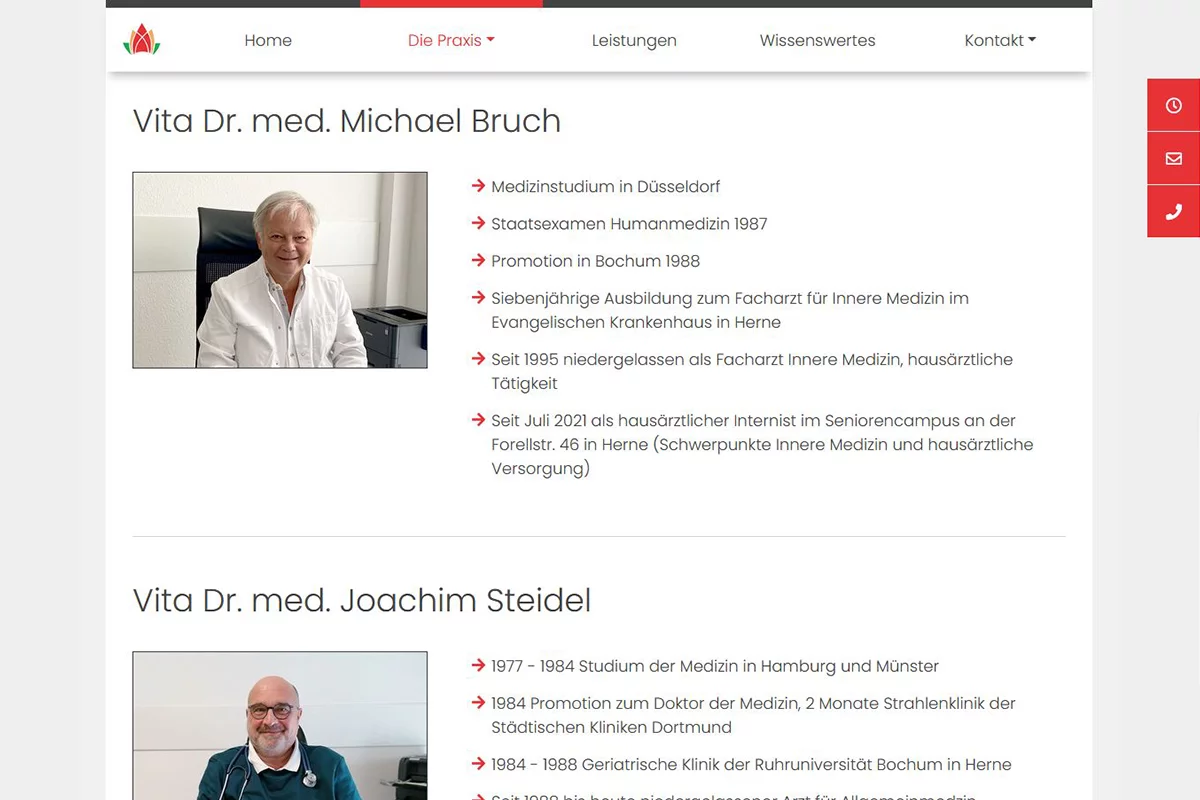
Task: Click the Vita Dr. med. Michael Bruch heading
Action: pos(346,121)
